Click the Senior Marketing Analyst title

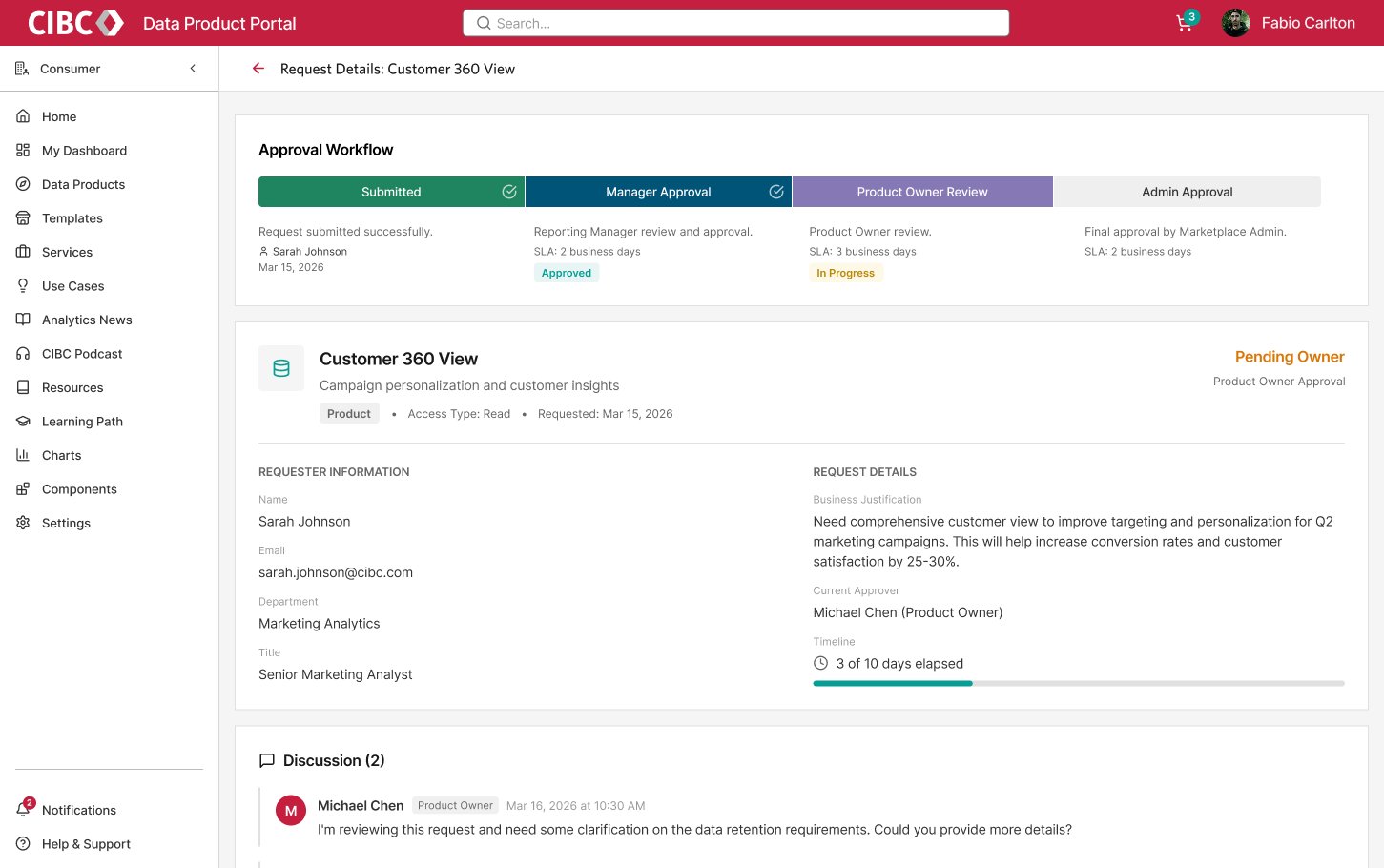[336, 674]
